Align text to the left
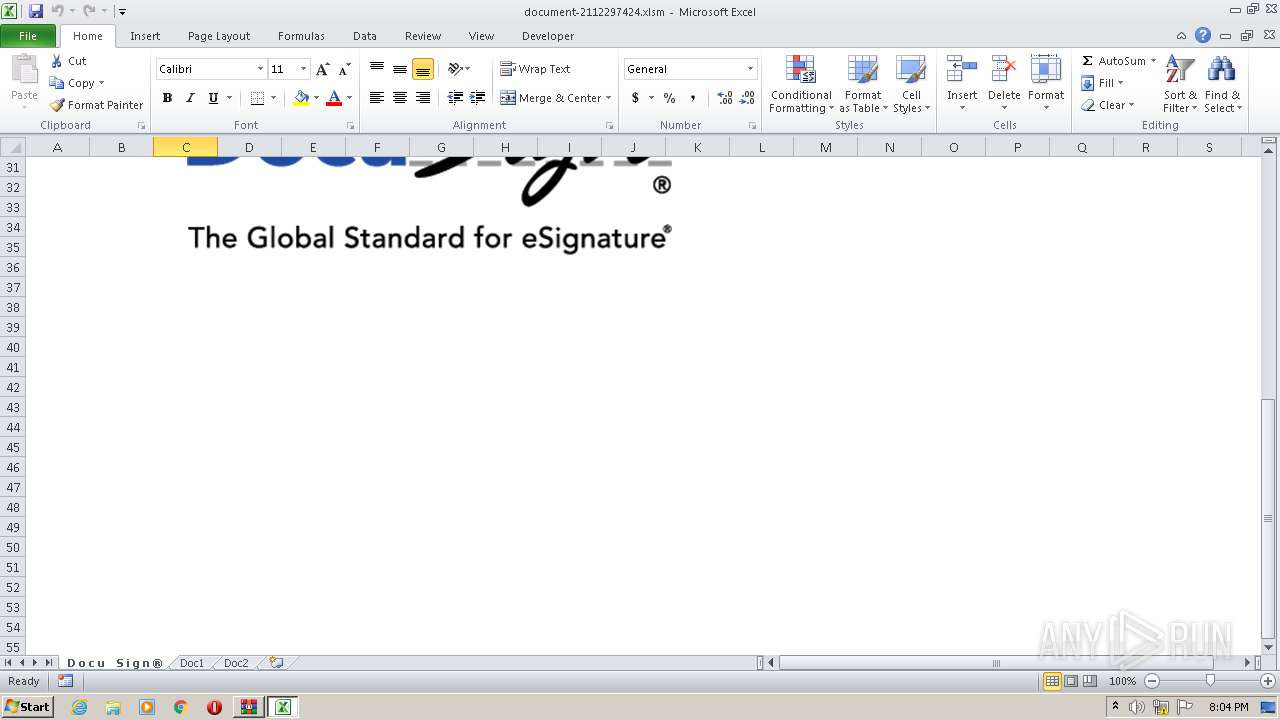1280x720 pixels. point(377,98)
